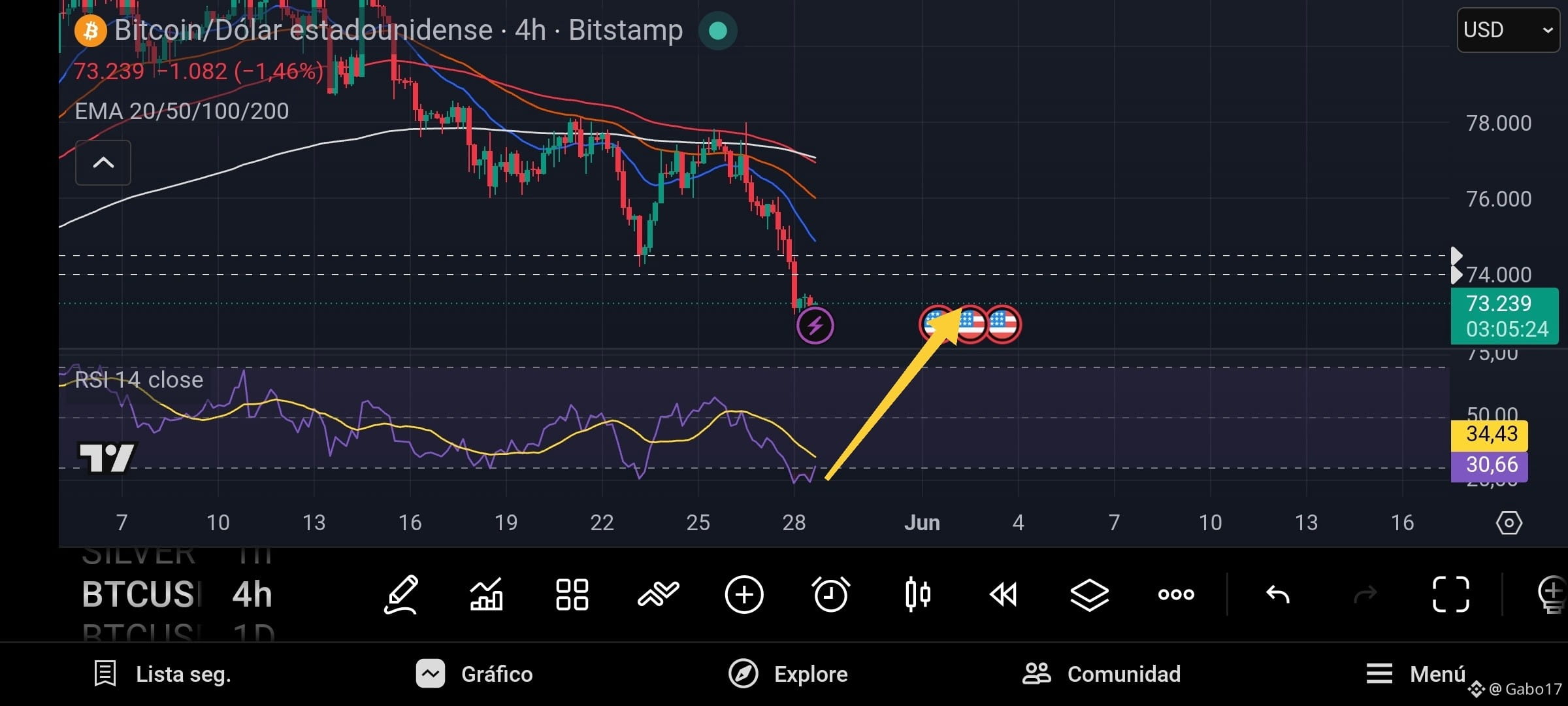Start bar replay with the rewind icon
The image size is (1568, 706).
pyautogui.click(x=1004, y=595)
